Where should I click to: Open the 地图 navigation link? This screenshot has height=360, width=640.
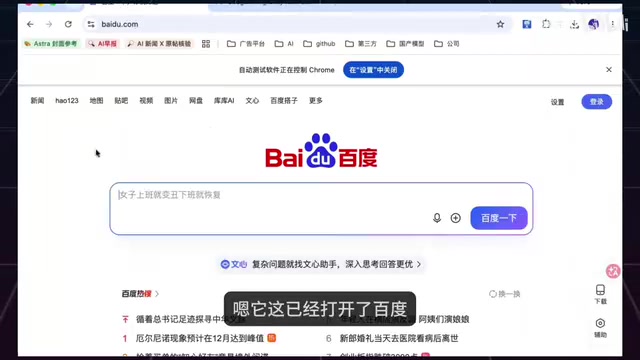pos(96,101)
